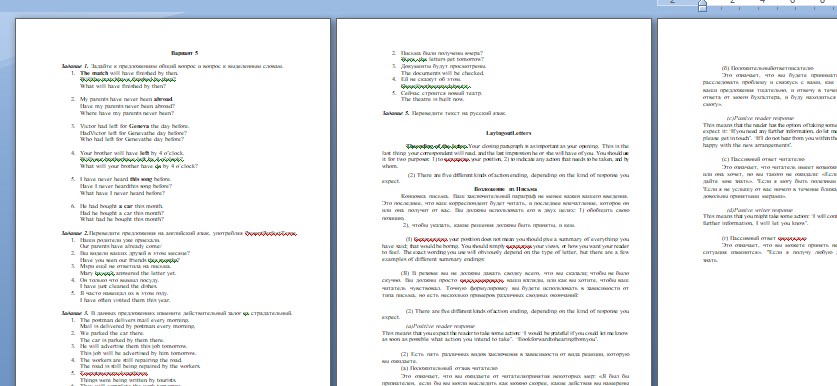Screen dimensions: 837x386
Task: Click 'This job will be advertised by him tomorrow.'
Action: [x=138, y=353]
